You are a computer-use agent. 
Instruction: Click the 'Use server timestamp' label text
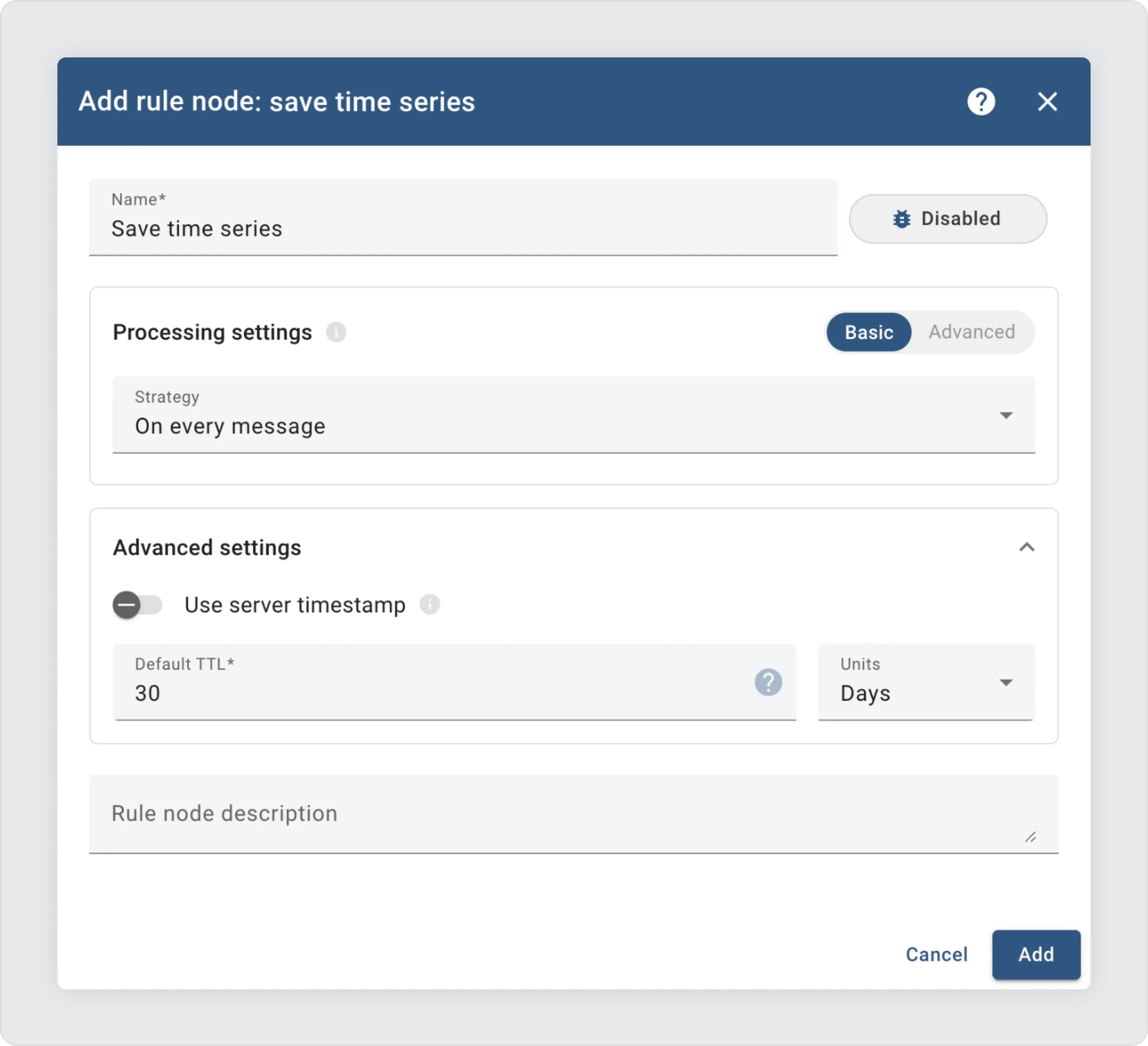click(x=294, y=605)
